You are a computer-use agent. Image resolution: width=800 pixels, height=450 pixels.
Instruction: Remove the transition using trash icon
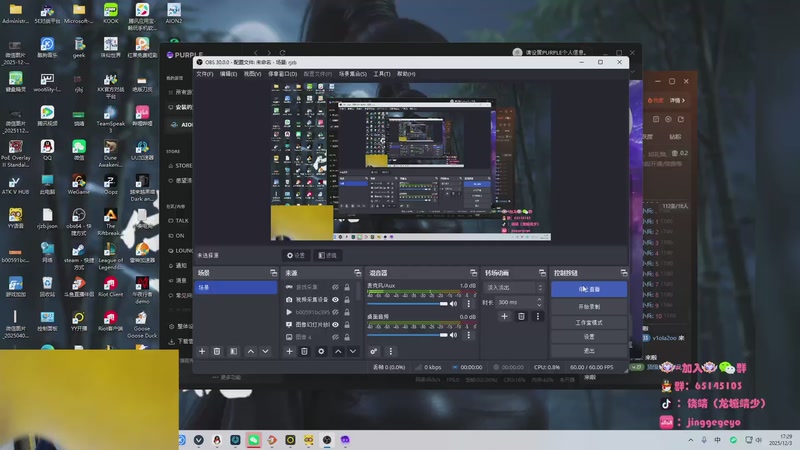coord(521,316)
